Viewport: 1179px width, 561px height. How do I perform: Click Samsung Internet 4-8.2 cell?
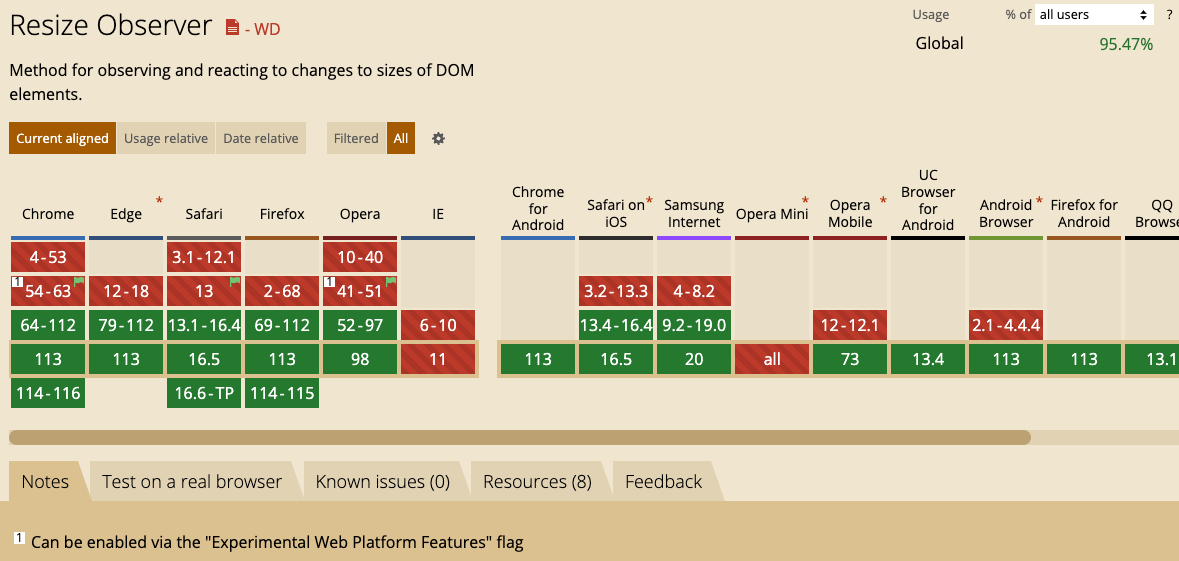click(x=694, y=291)
